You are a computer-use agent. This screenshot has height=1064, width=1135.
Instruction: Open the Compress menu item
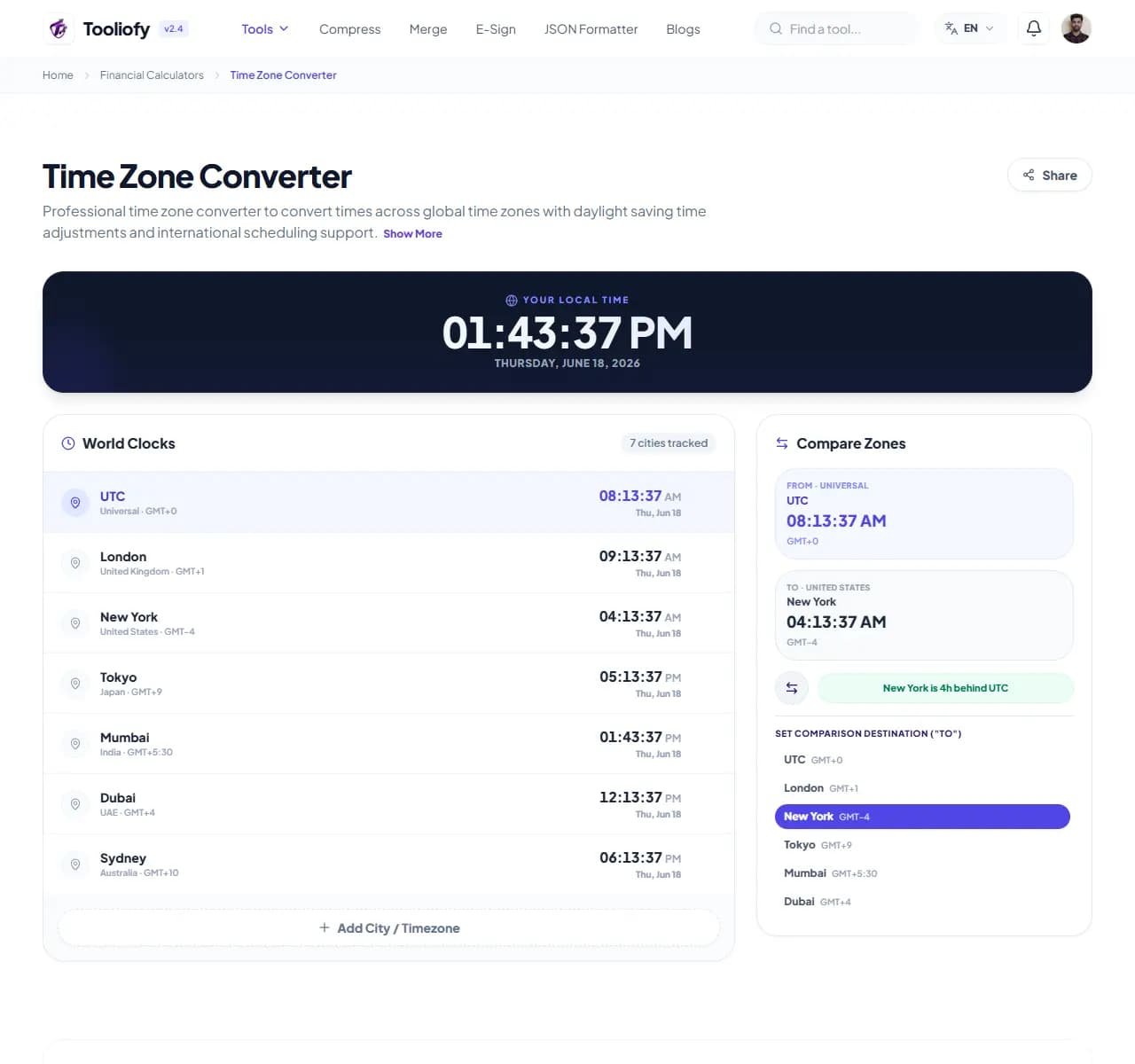349,29
